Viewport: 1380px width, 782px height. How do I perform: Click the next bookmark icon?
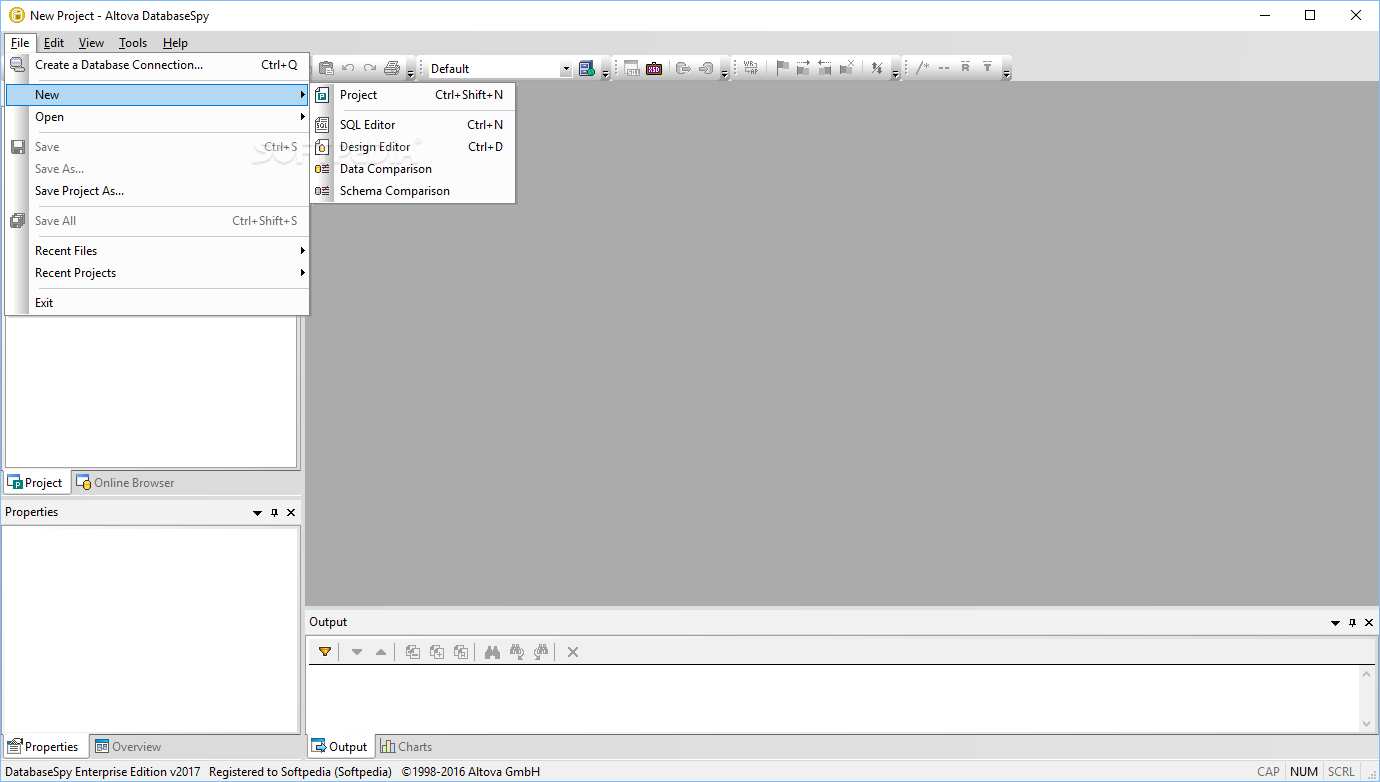coord(803,68)
